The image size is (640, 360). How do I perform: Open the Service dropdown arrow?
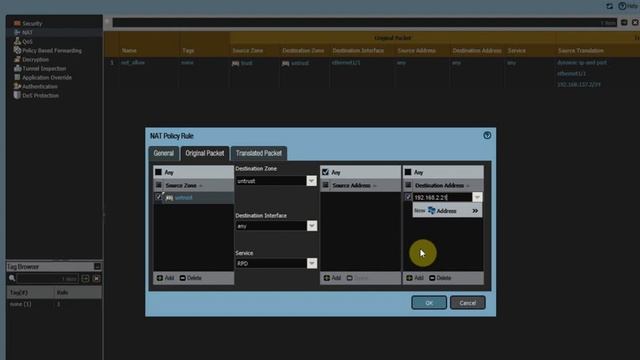[x=311, y=263]
